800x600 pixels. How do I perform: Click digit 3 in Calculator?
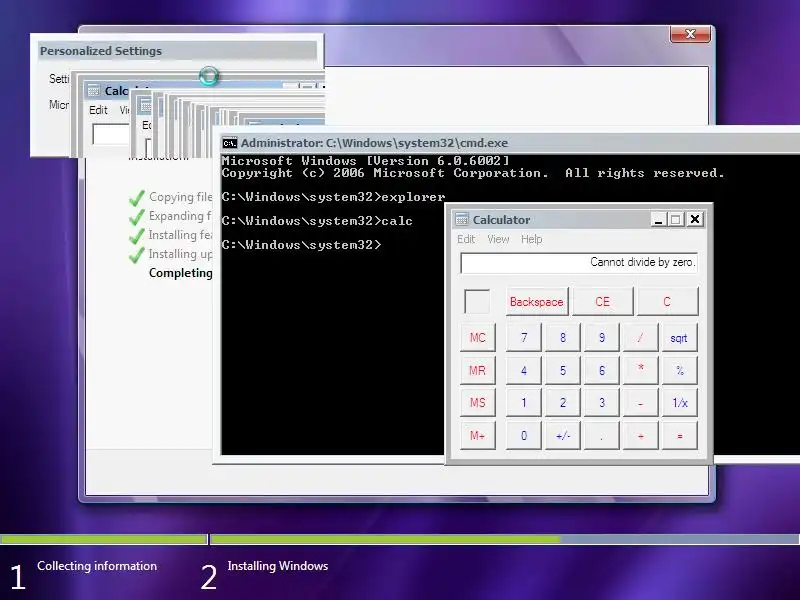point(602,403)
